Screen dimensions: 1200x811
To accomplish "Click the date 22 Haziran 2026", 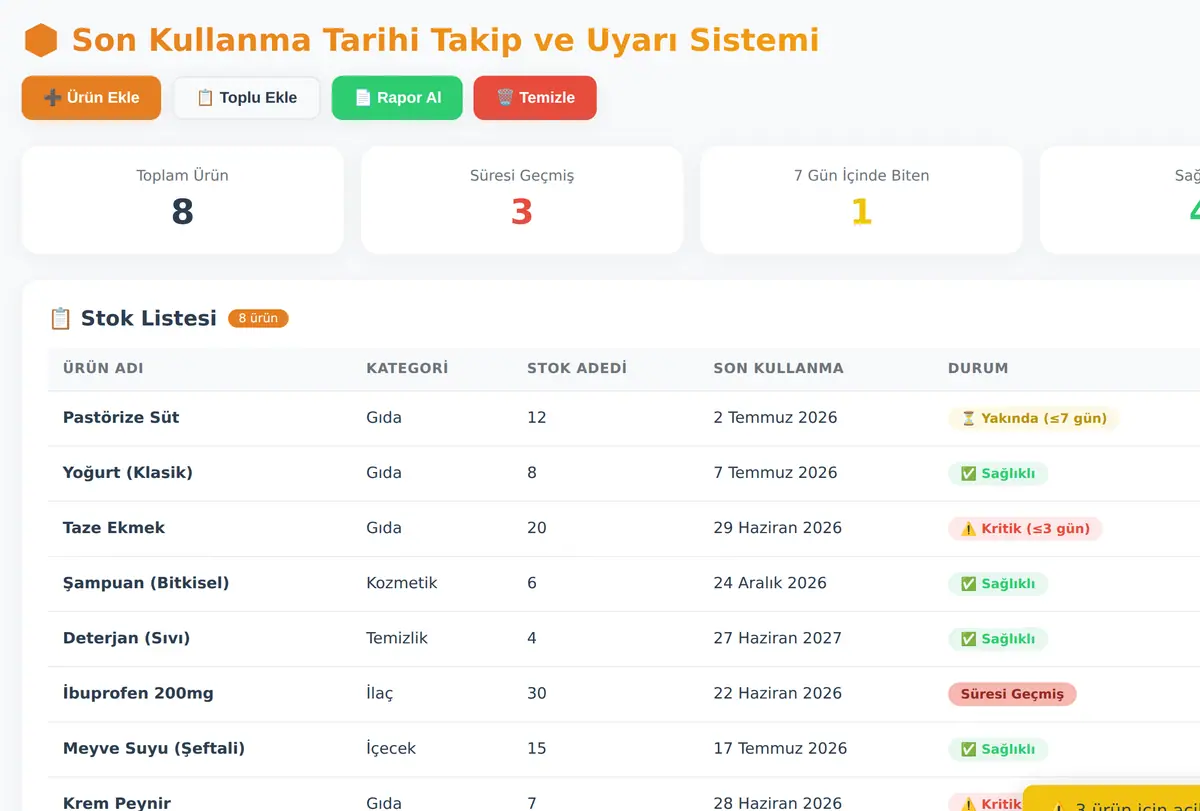I will tap(778, 693).
